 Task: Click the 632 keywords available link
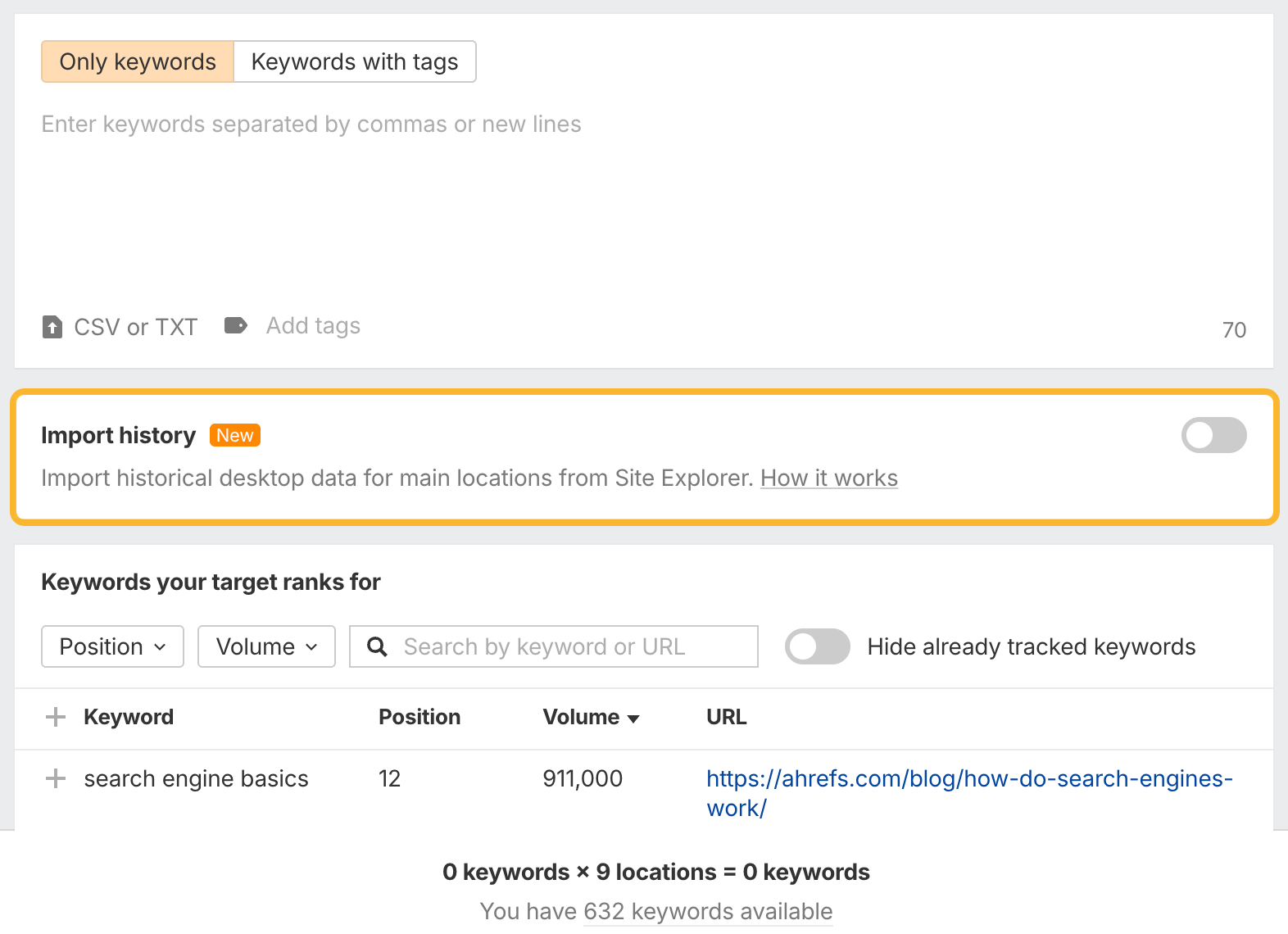[x=708, y=911]
